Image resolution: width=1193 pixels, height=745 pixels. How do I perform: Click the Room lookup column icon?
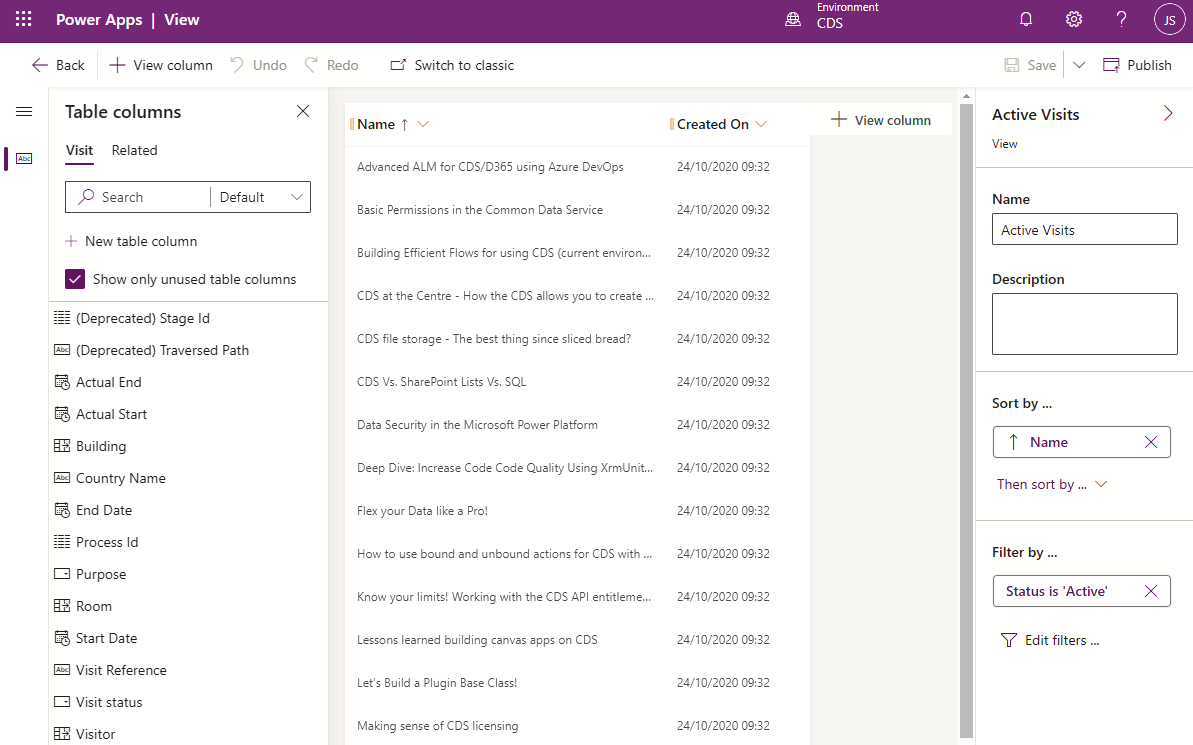(62, 606)
